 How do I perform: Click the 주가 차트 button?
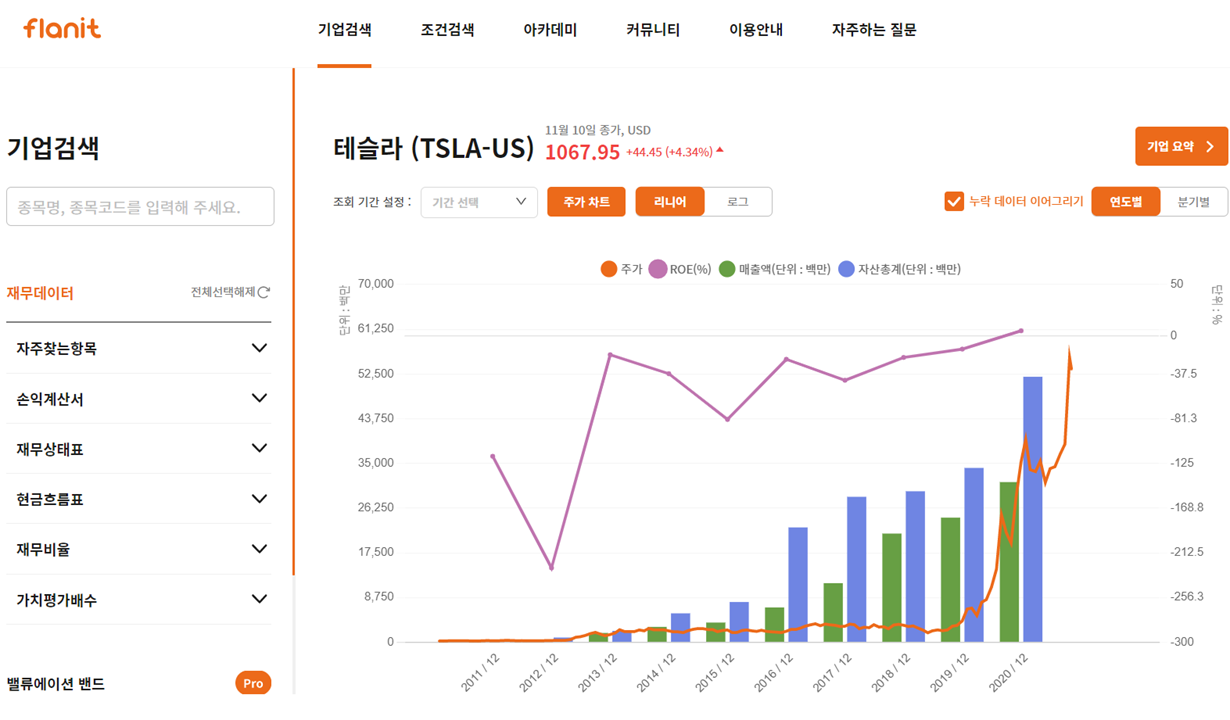point(586,201)
